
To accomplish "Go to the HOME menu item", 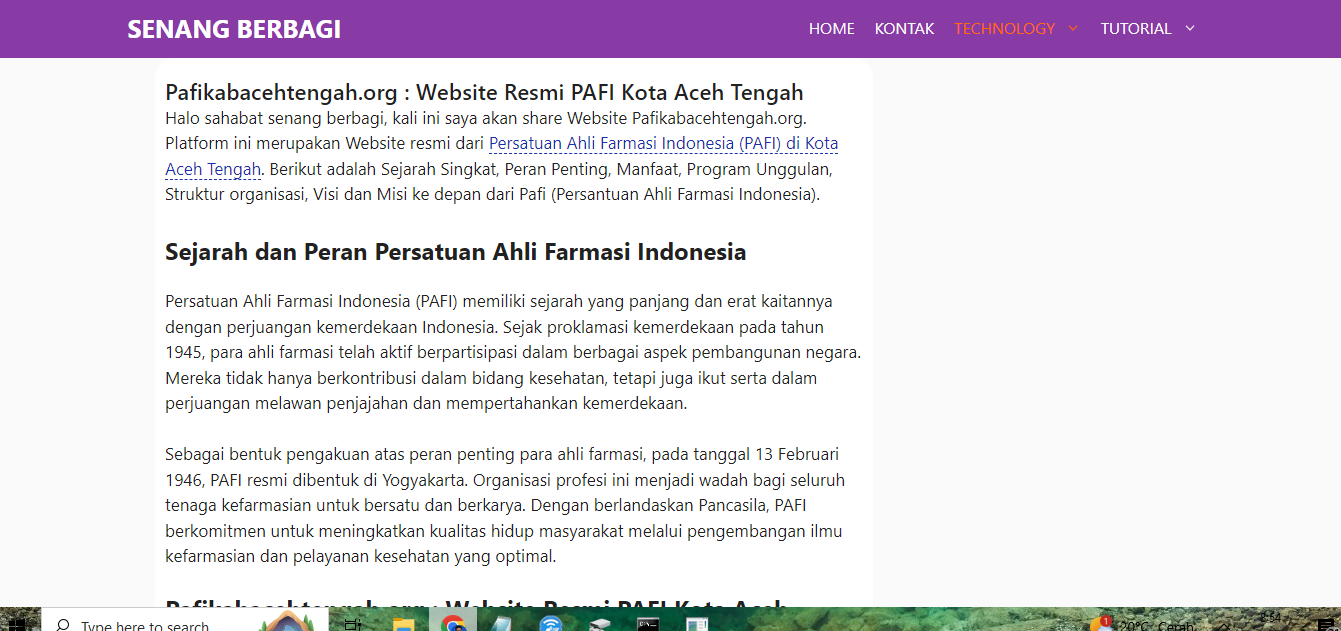I will pyautogui.click(x=832, y=29).
